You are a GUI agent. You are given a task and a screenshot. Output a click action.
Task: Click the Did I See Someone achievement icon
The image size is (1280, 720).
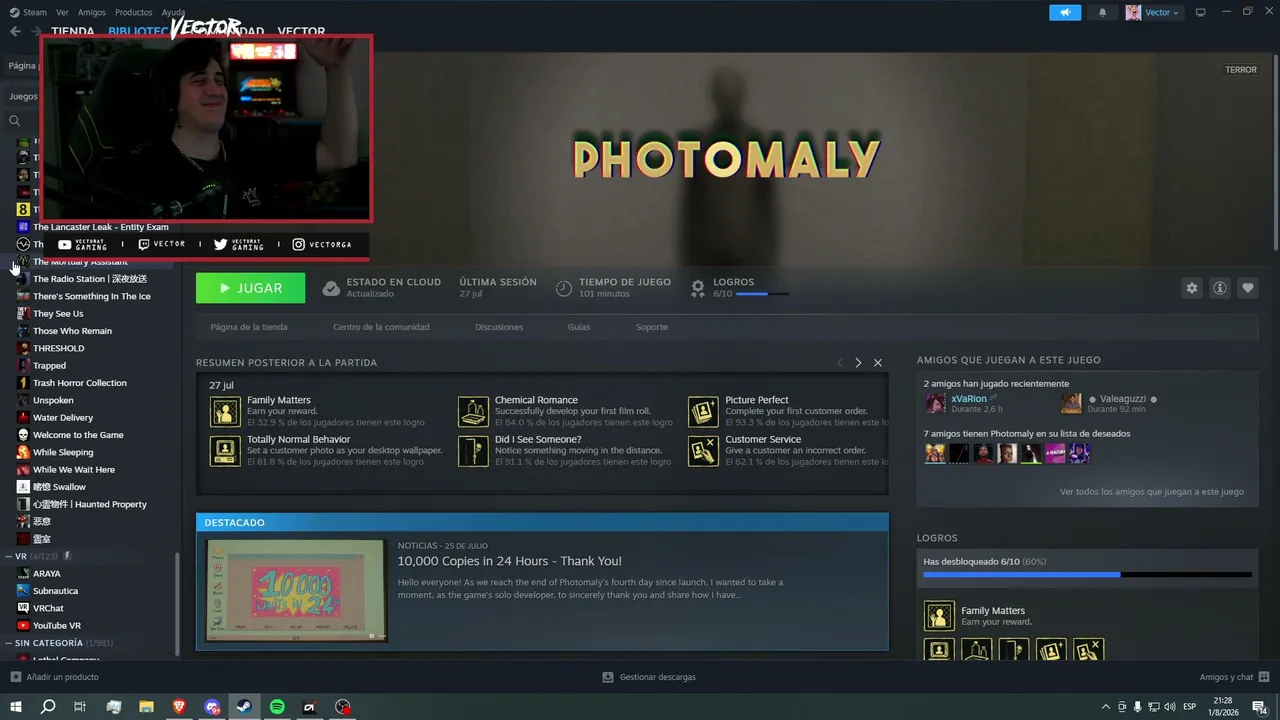coord(473,451)
